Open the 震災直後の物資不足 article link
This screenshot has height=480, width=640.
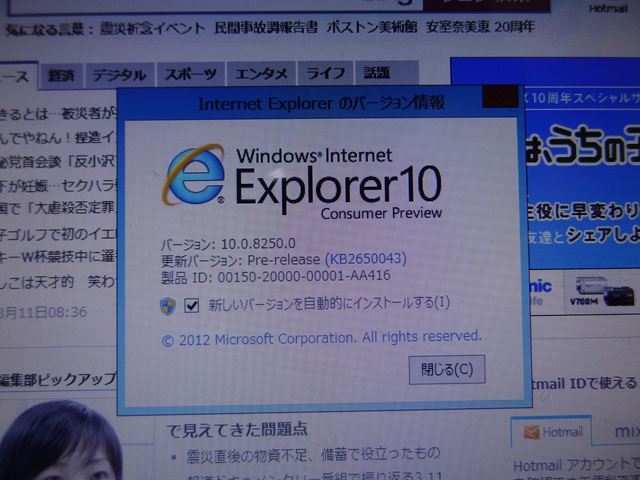(313, 455)
